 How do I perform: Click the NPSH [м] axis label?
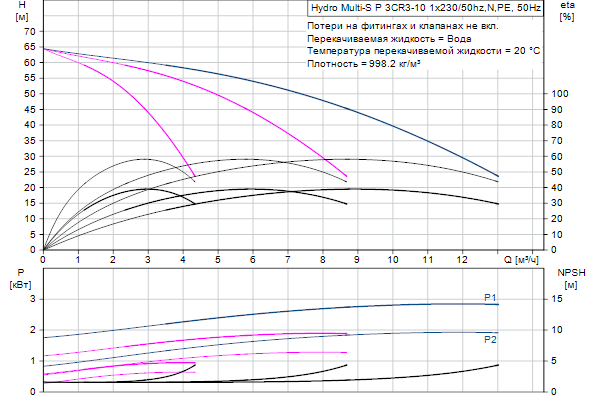click(x=571, y=278)
